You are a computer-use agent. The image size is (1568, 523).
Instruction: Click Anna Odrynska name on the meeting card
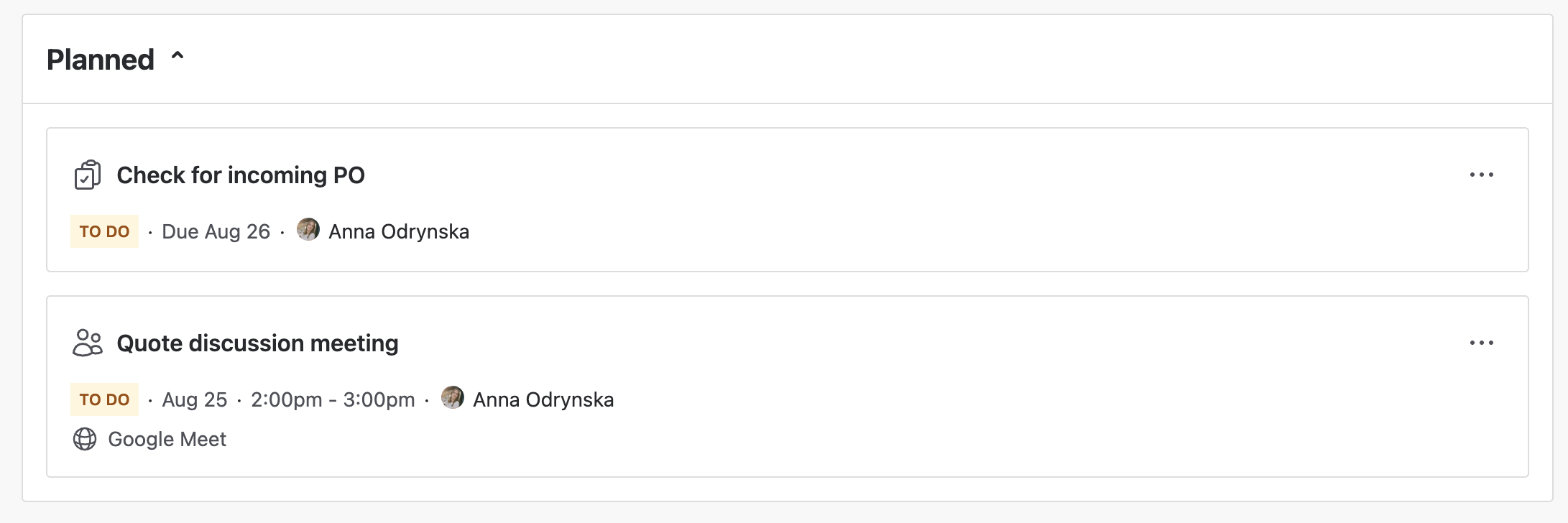(x=543, y=399)
